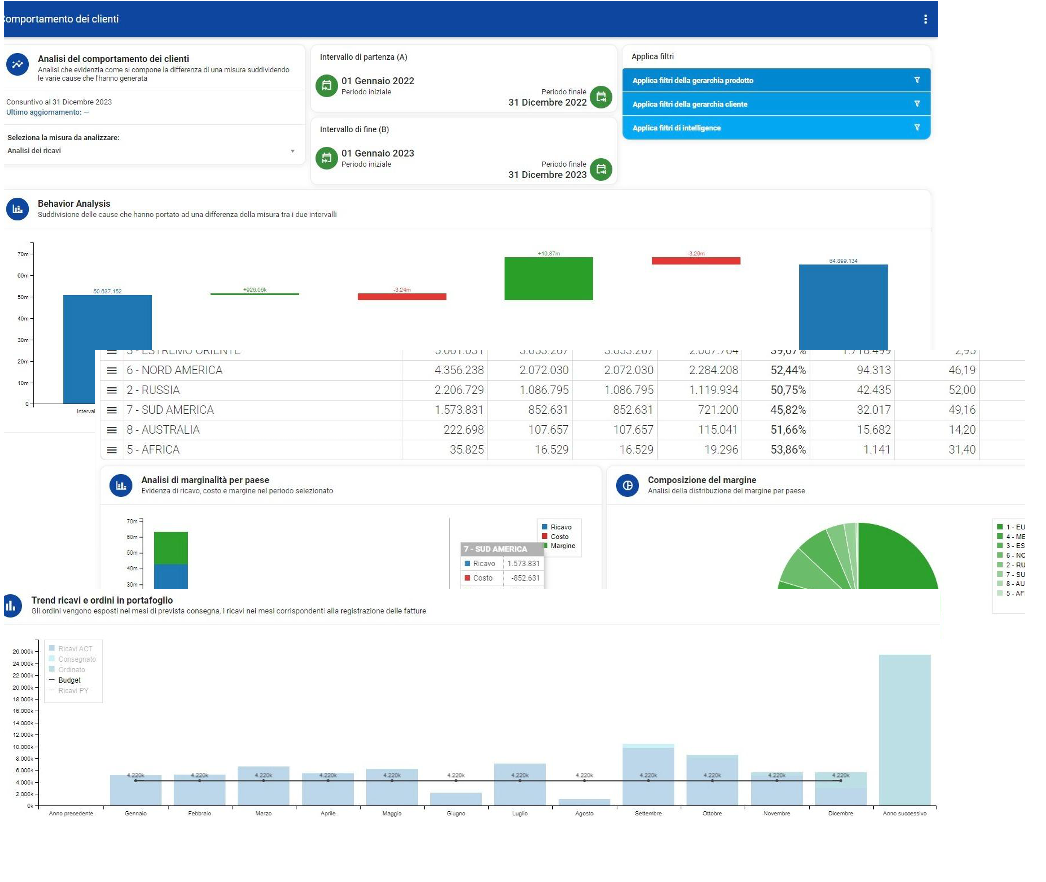Select the 8 - AUSTRALIA table row
The image size is (1046, 882).
tap(562, 430)
